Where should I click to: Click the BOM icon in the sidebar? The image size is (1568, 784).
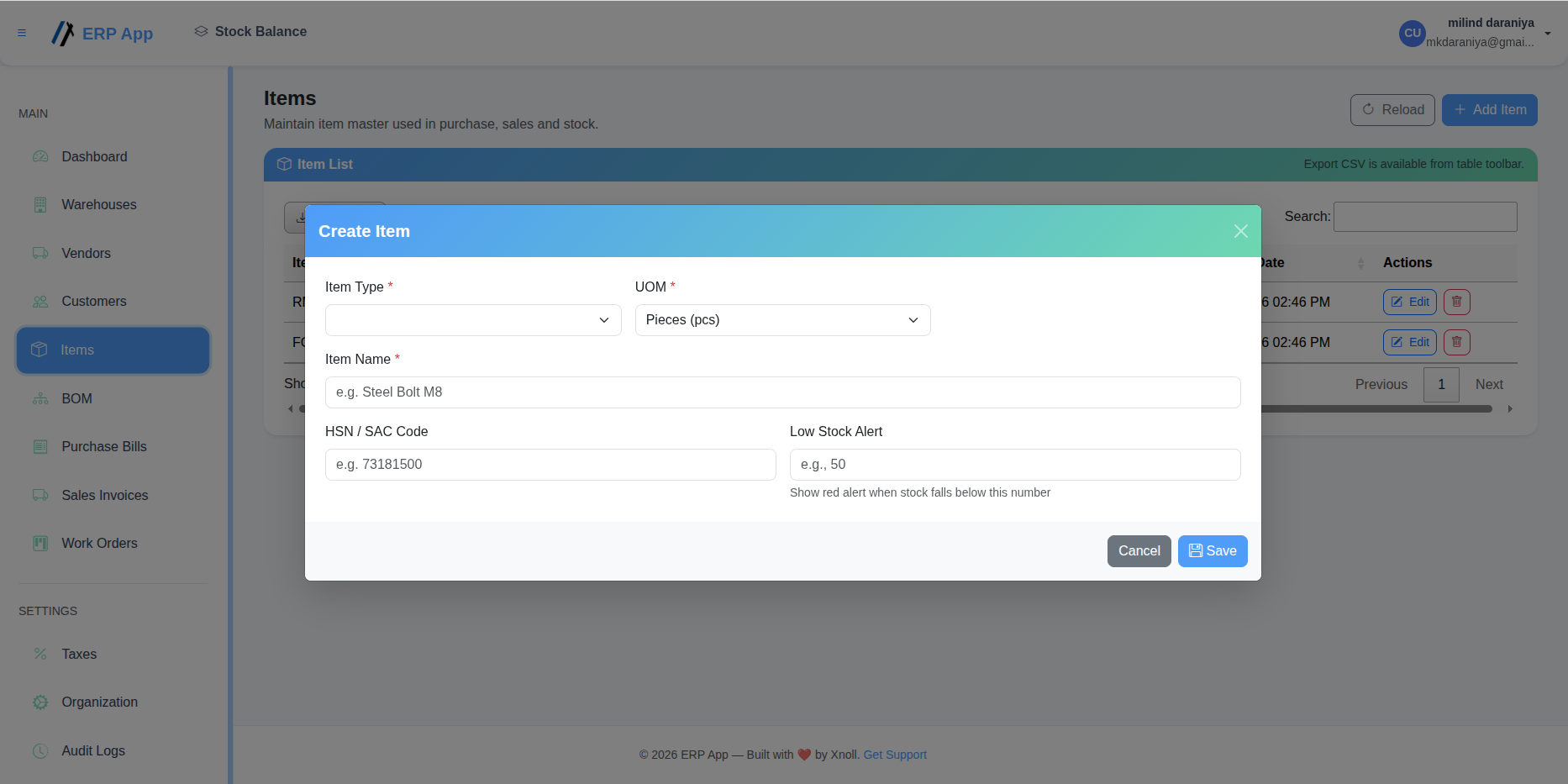pos(40,398)
